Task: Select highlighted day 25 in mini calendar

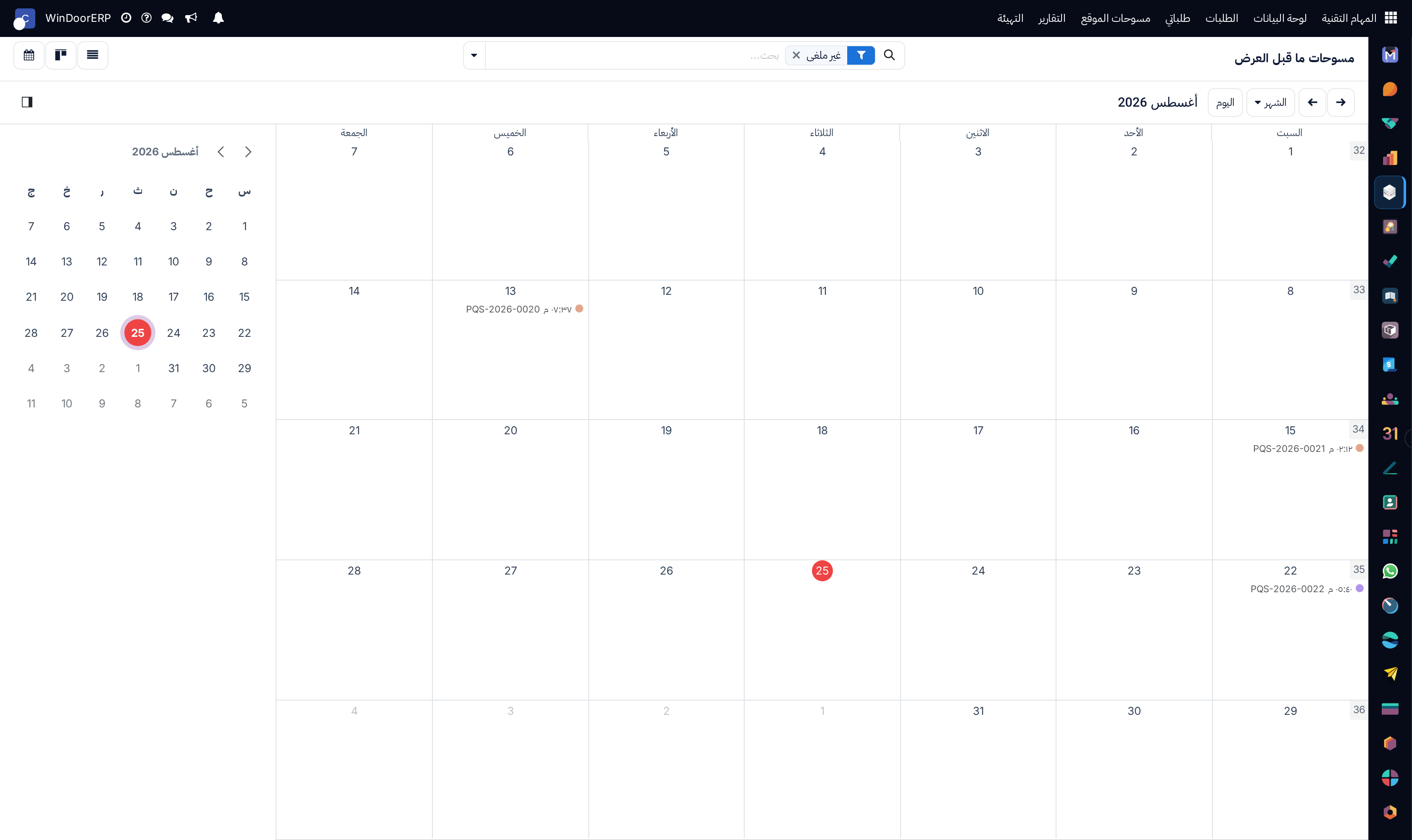Action: coord(138,333)
